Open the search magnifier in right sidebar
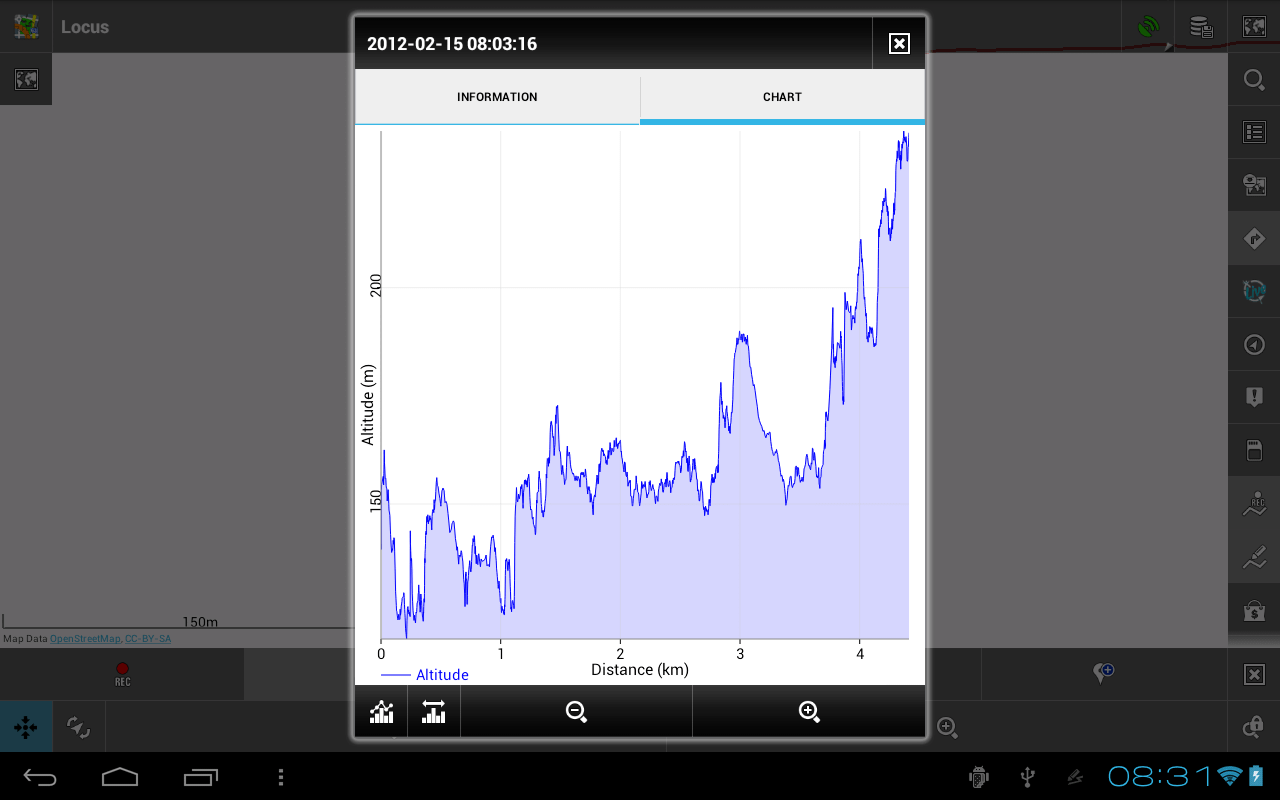This screenshot has width=1280, height=800. tap(1254, 80)
